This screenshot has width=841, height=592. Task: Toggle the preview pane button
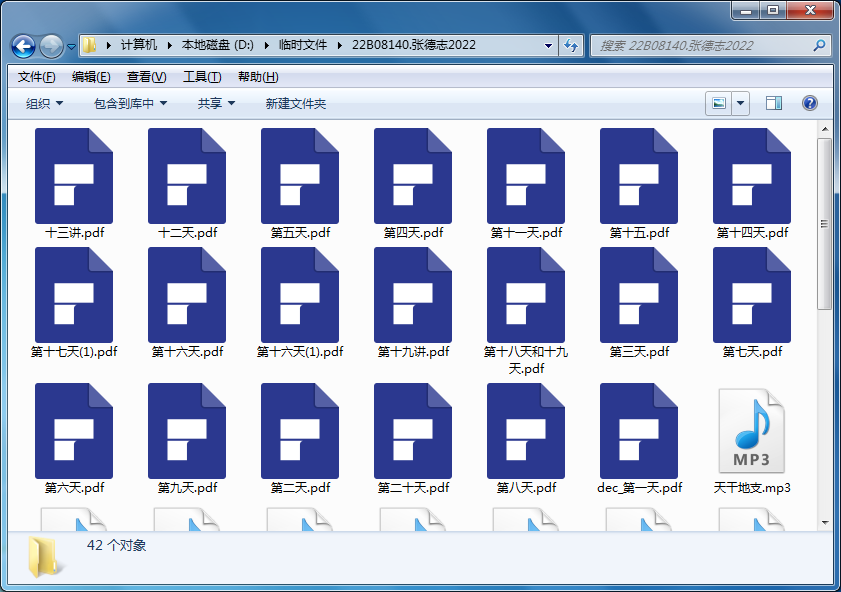[x=773, y=103]
